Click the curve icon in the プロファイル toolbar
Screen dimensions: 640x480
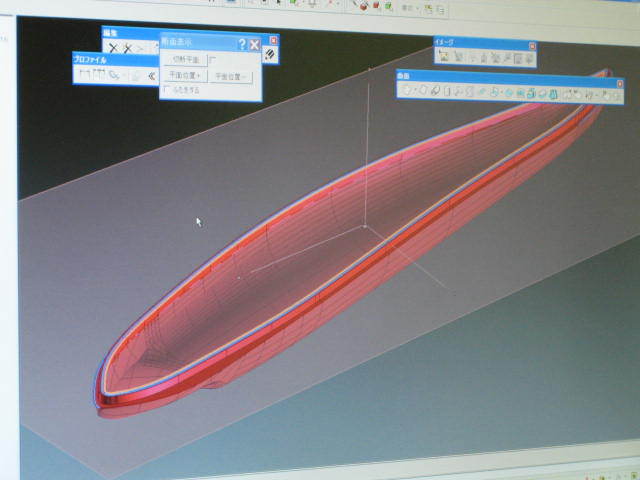114,75
